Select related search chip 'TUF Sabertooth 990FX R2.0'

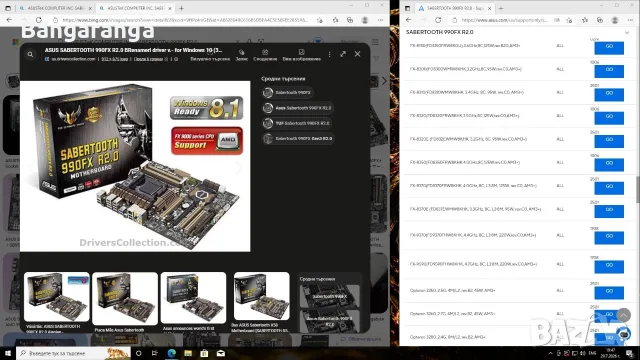point(296,123)
